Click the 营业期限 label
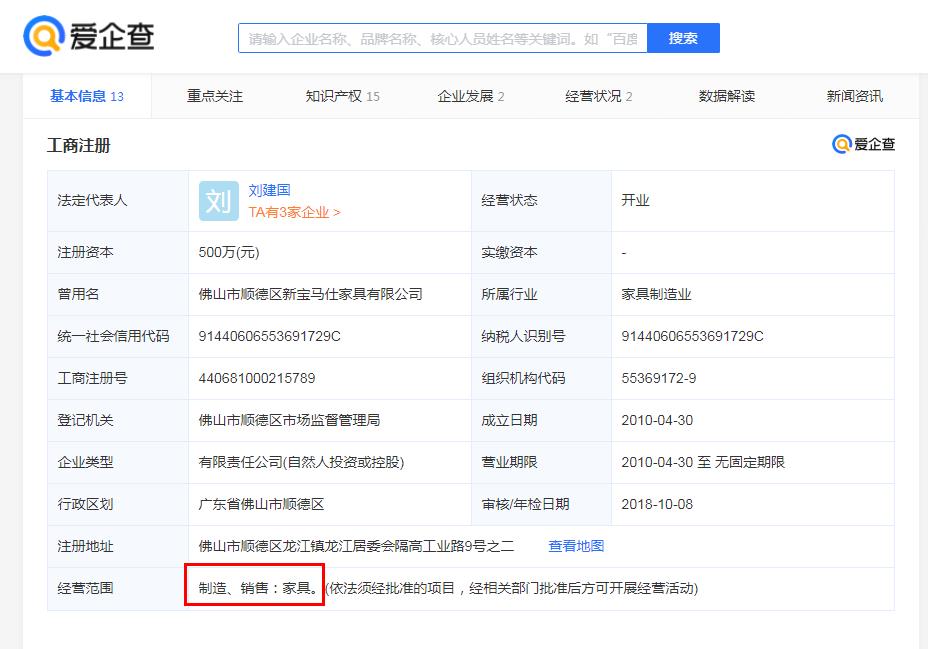The height and width of the screenshot is (649, 928). pyautogui.click(x=510, y=462)
